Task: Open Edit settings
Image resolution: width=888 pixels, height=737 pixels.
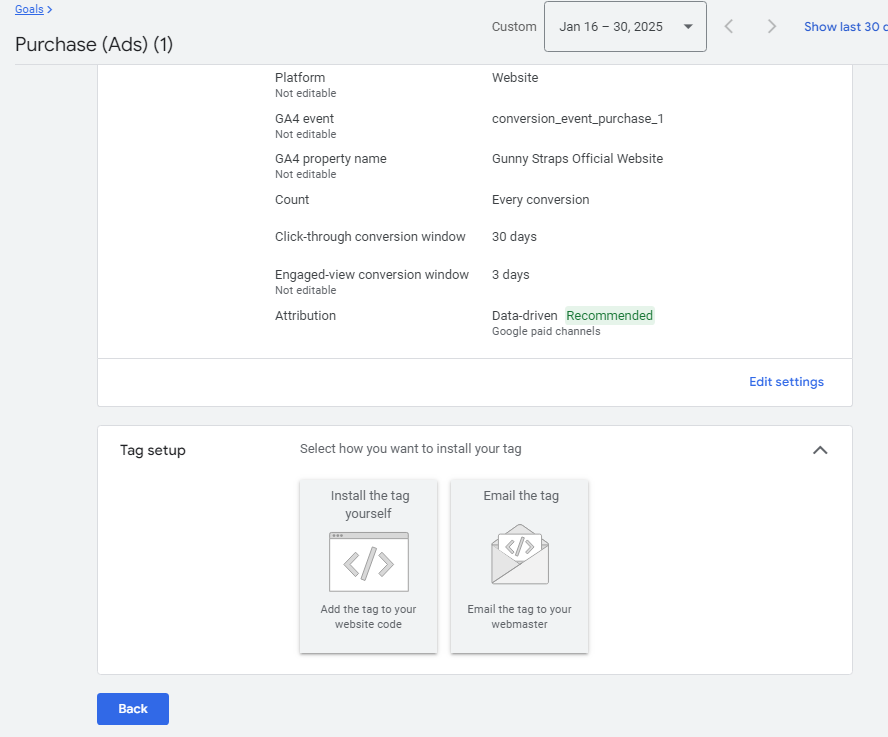Action: tap(786, 381)
